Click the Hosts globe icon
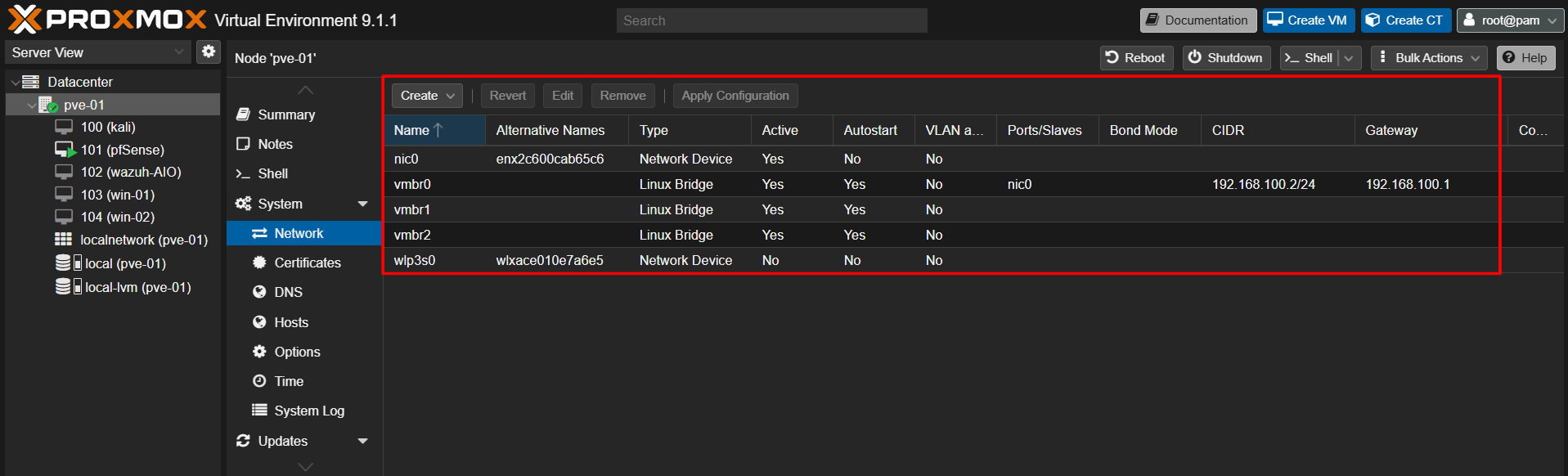Screen dimensions: 1568x476 coord(259,322)
